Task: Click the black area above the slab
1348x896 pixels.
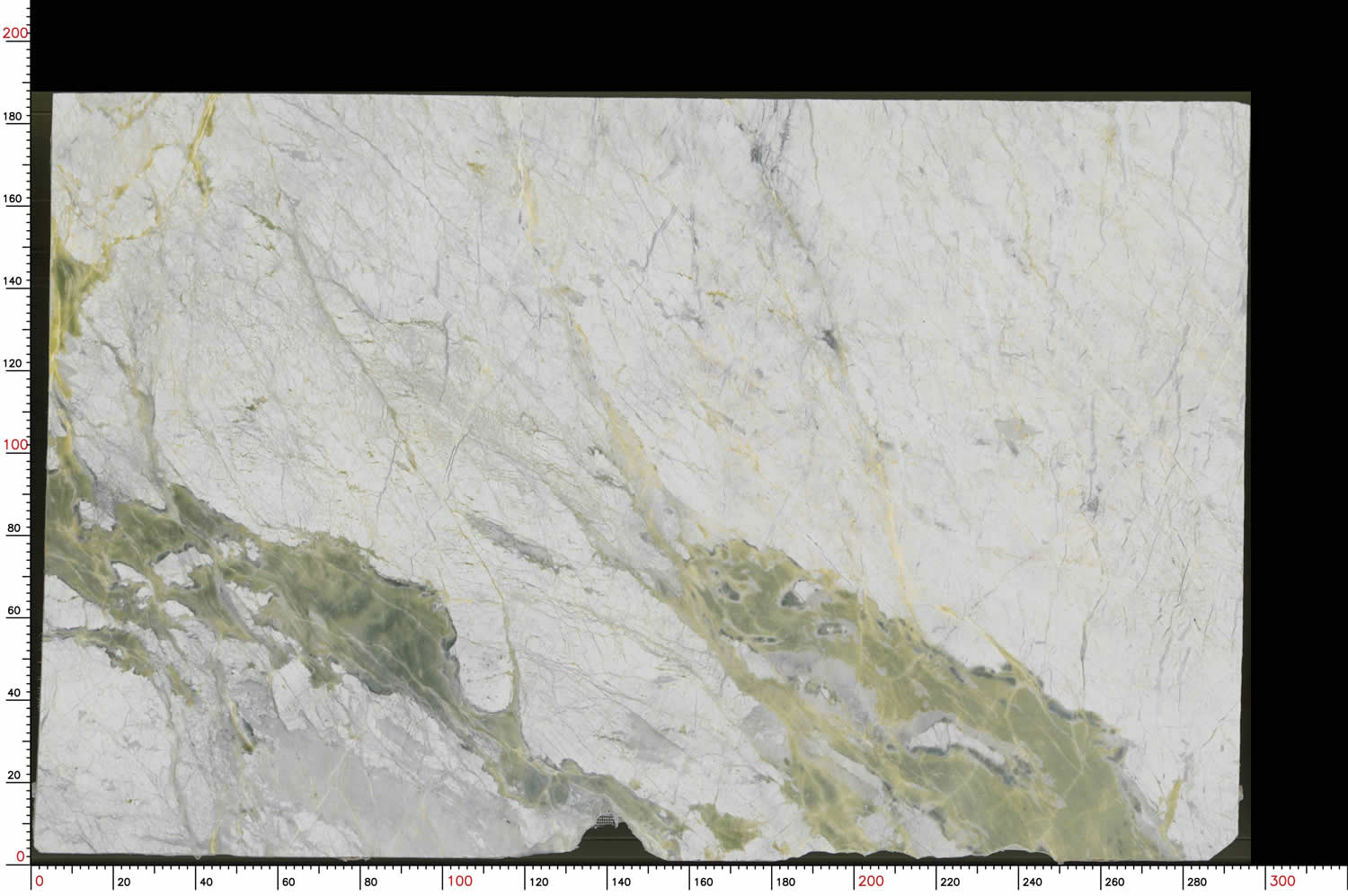Action: 629,45
